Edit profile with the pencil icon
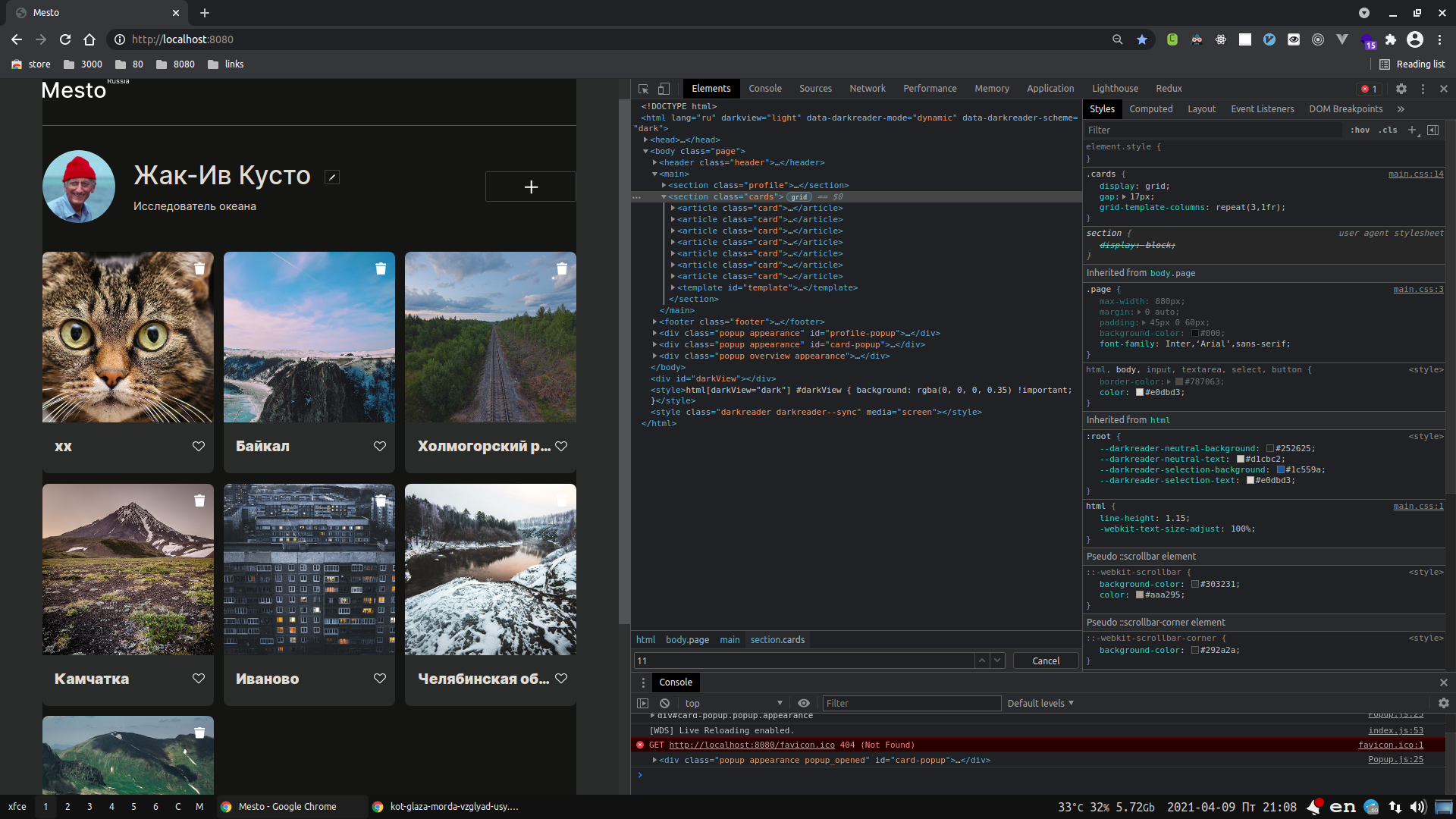Image resolution: width=1456 pixels, height=819 pixels. [x=331, y=177]
